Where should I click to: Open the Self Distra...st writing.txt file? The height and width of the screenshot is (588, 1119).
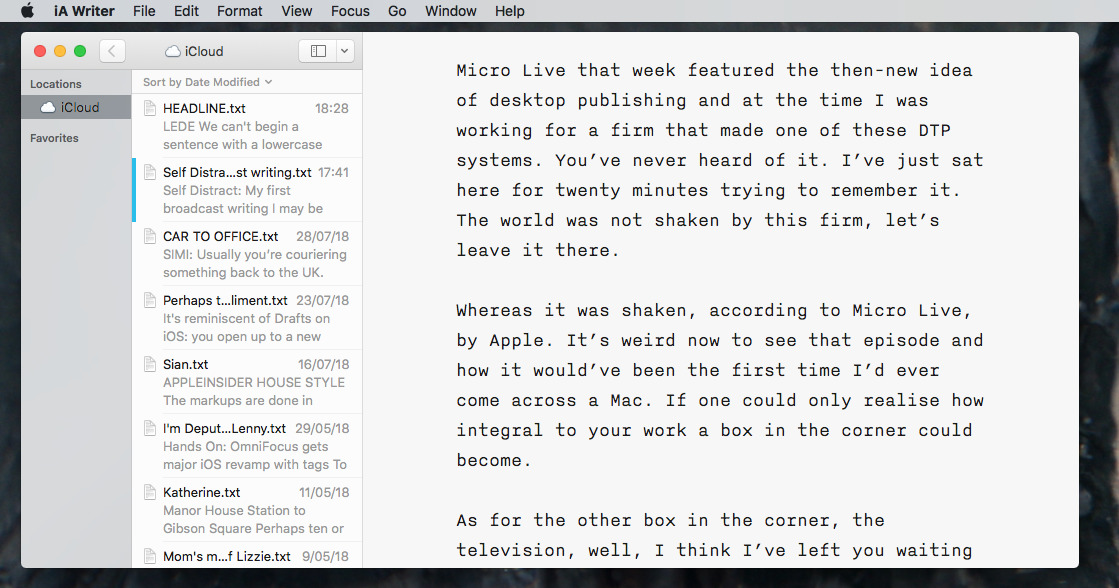tap(247, 190)
